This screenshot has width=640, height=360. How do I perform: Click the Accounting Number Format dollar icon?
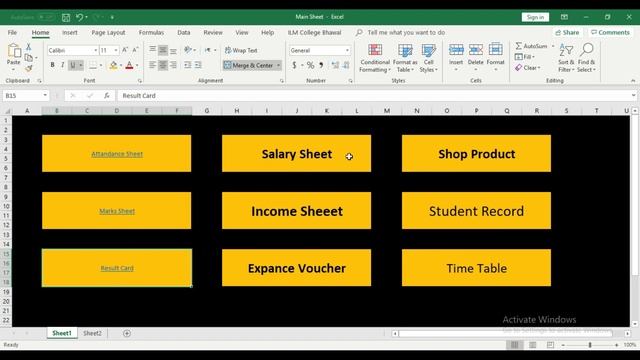pyautogui.click(x=294, y=65)
